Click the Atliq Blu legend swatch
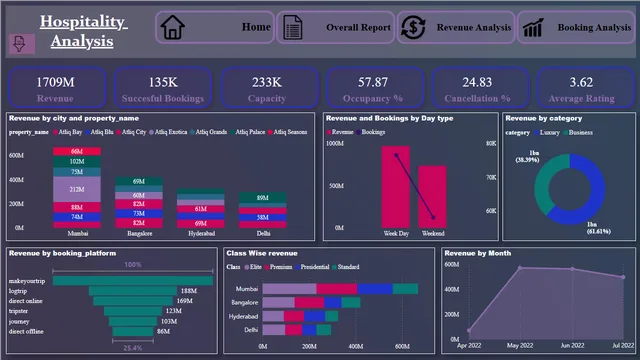Image resolution: width=640 pixels, height=360 pixels. coord(87,132)
